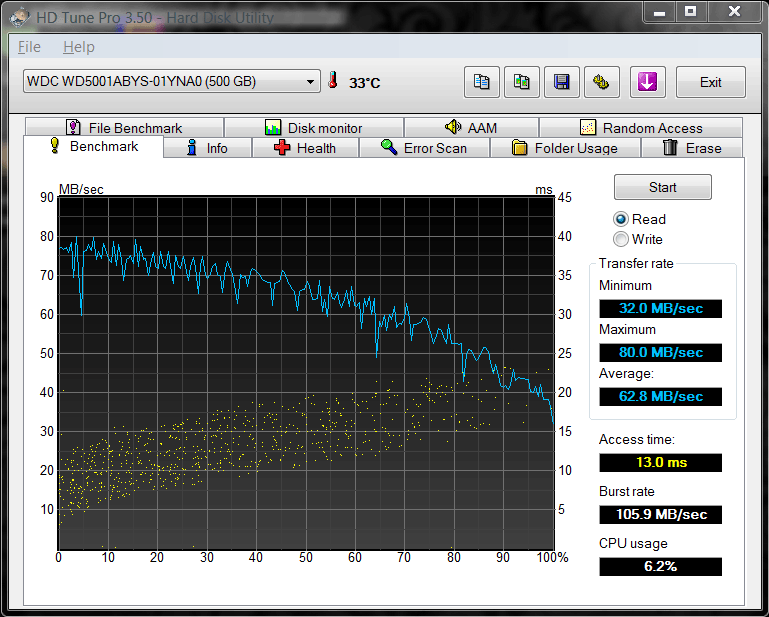Start the benchmark test
769x617 pixels.
[x=663, y=187]
